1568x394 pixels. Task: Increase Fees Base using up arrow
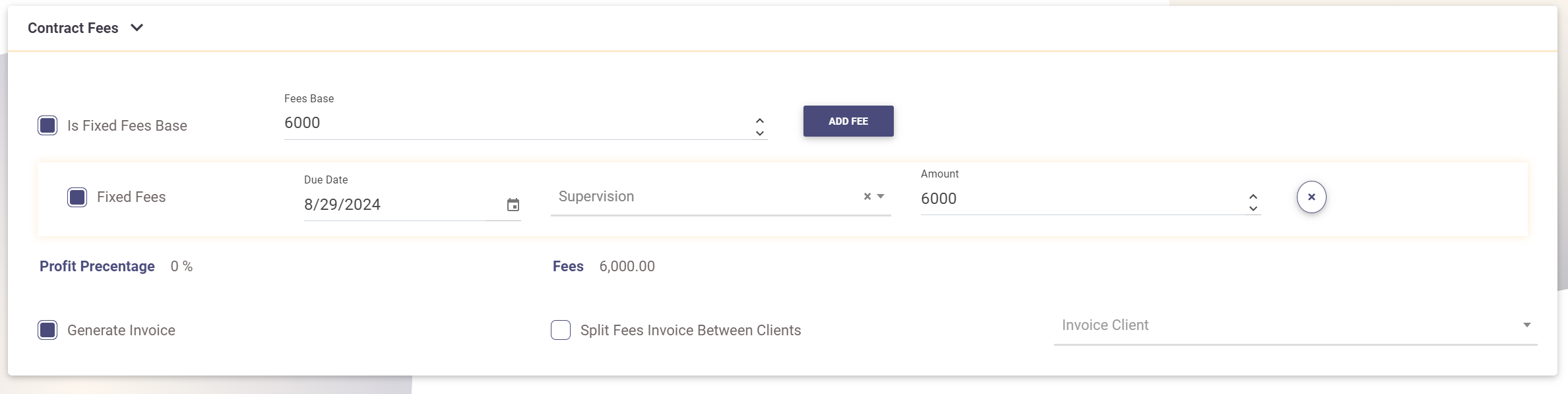point(760,120)
